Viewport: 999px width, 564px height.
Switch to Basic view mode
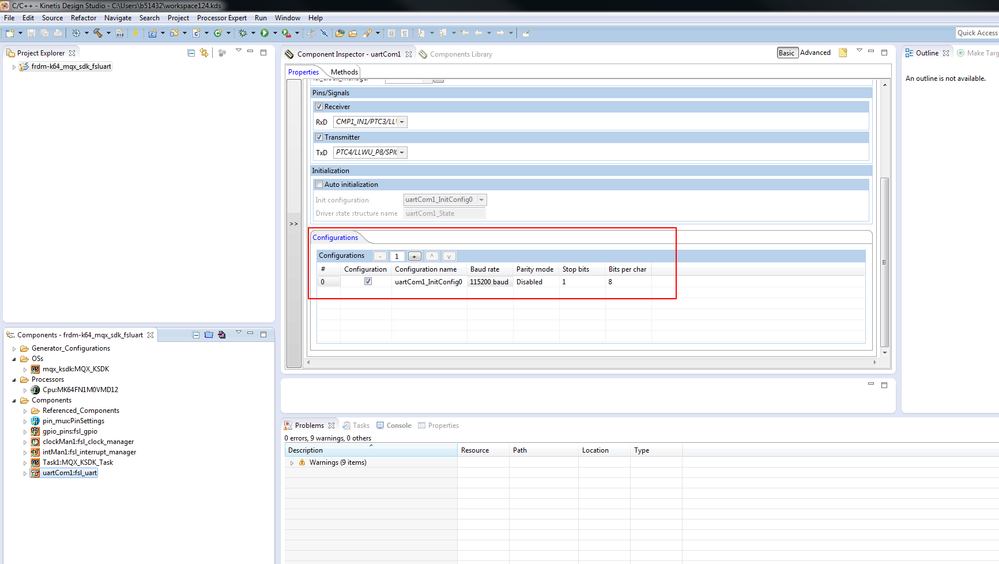(x=786, y=53)
